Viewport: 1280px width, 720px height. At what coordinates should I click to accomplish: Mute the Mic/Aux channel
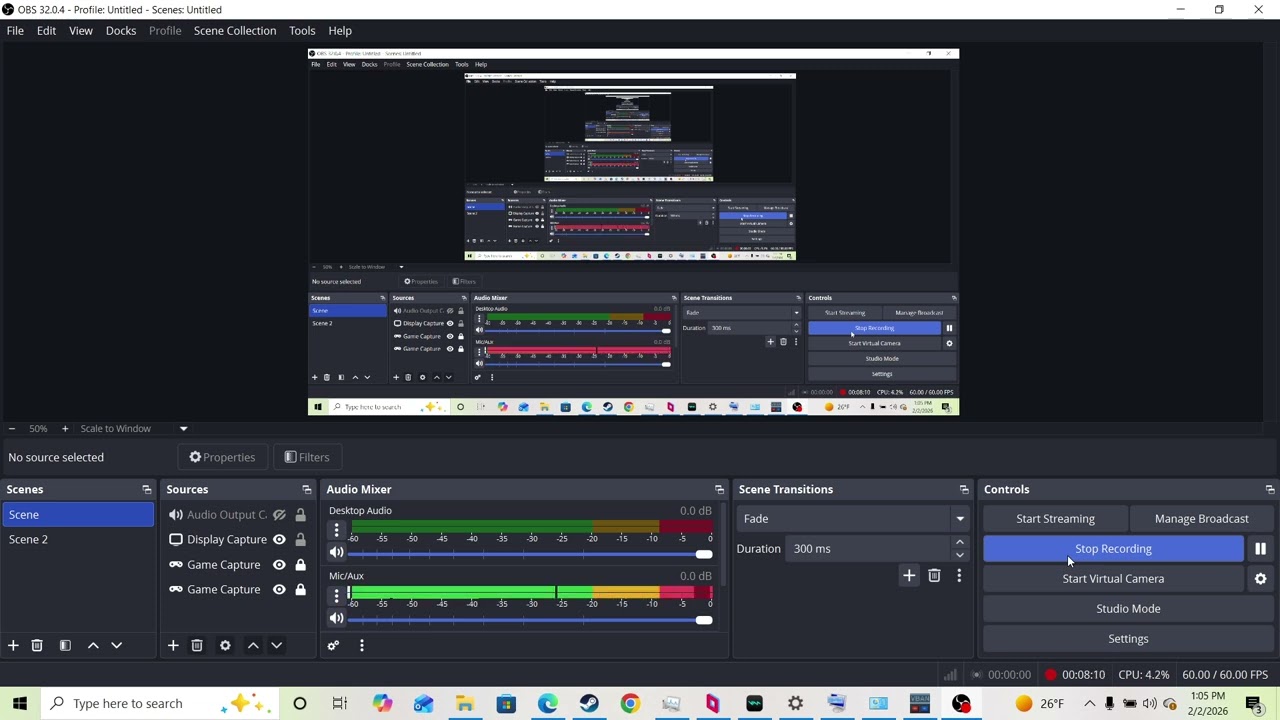pyautogui.click(x=337, y=618)
